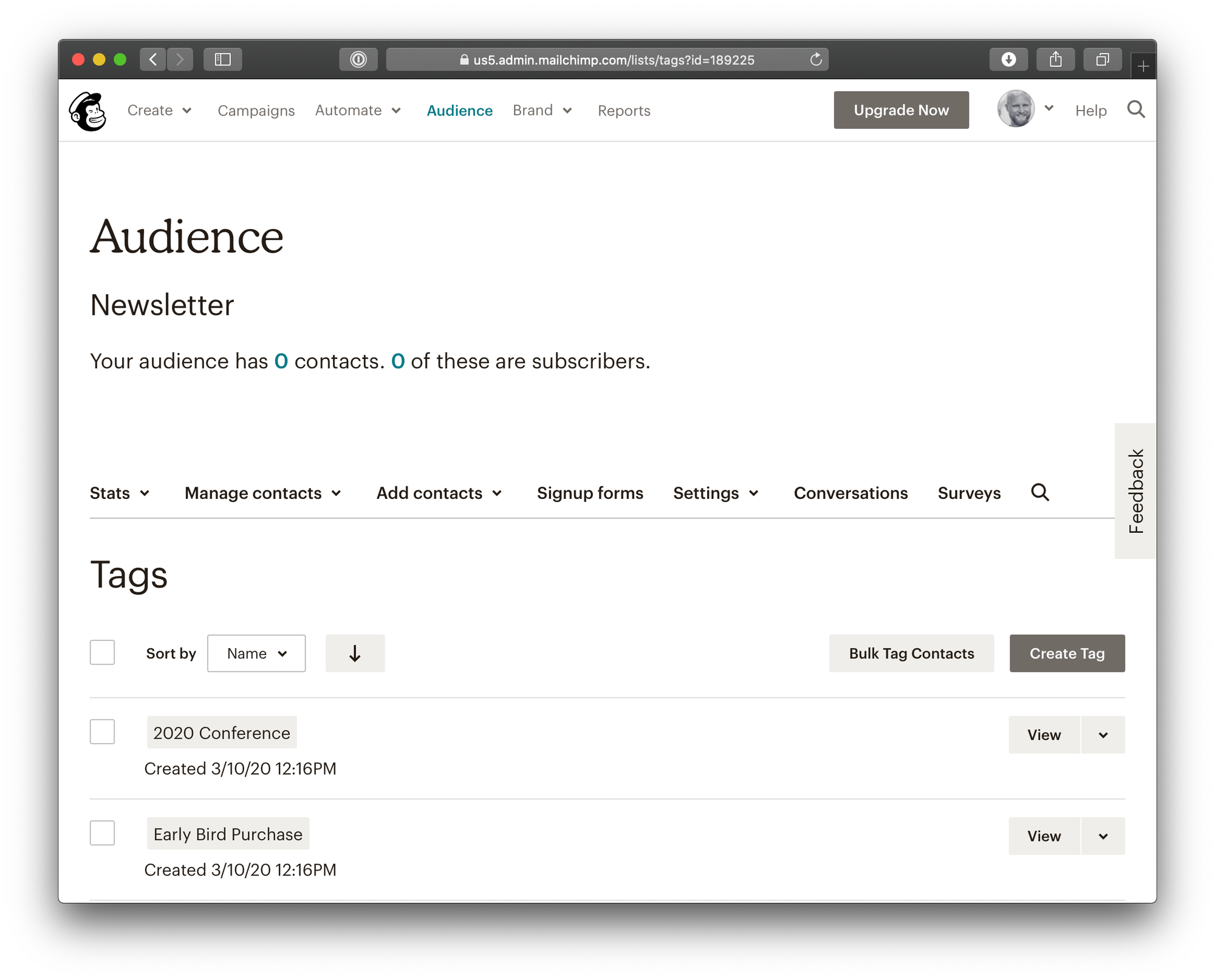
Task: Open the Campaigns nav item
Action: point(256,111)
